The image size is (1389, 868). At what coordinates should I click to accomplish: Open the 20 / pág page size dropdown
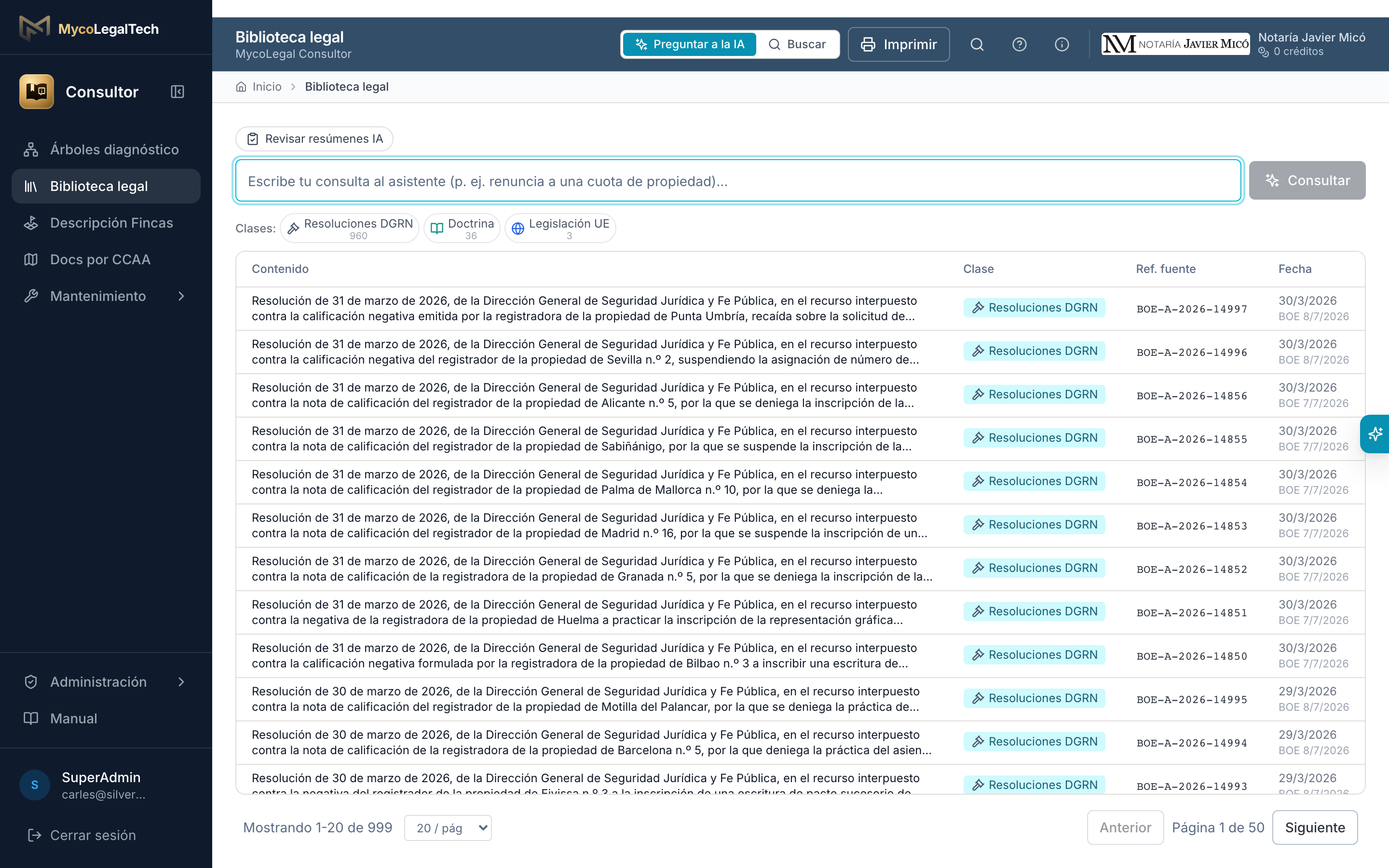[448, 828]
